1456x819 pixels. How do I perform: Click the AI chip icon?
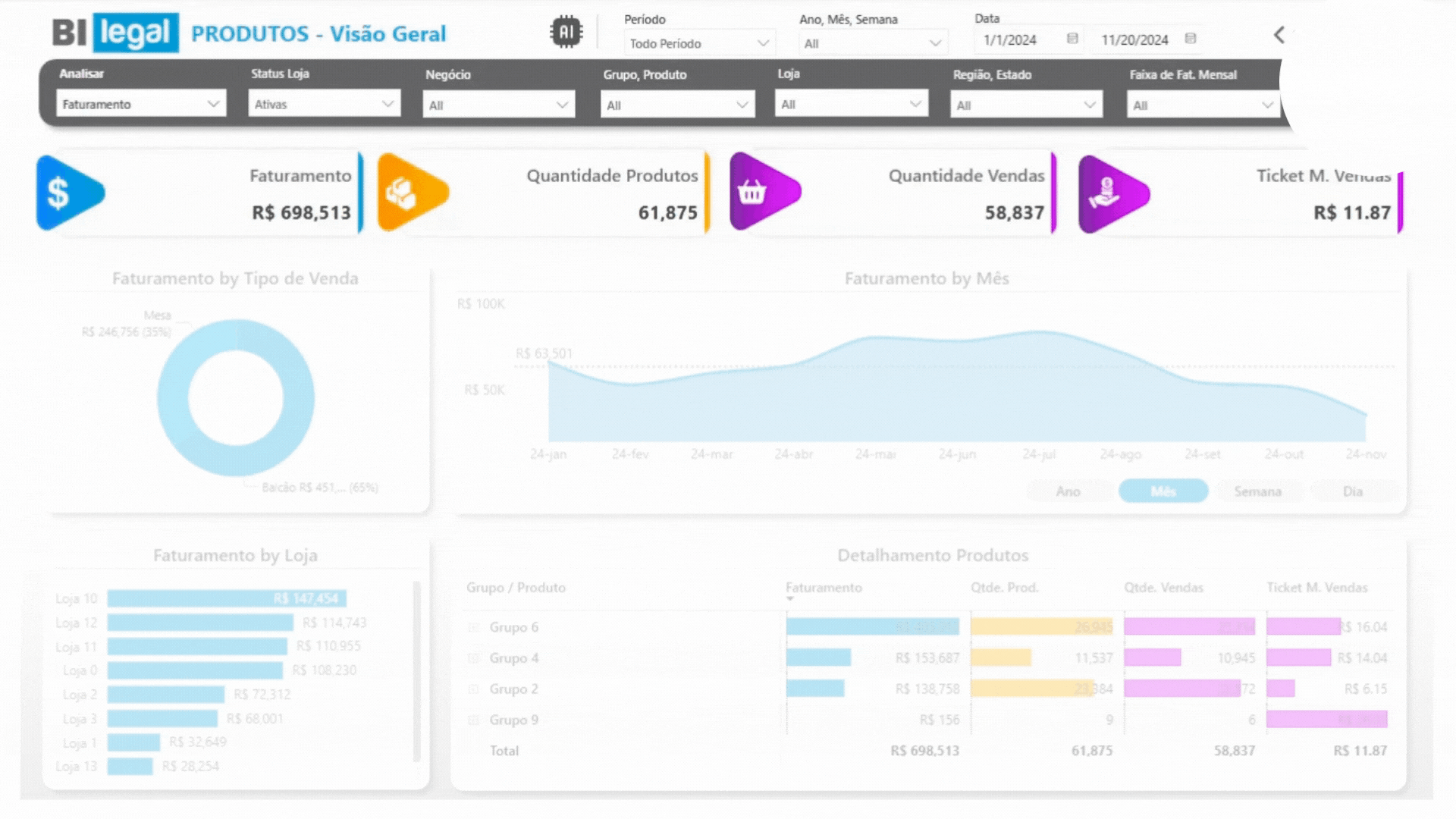[x=566, y=32]
